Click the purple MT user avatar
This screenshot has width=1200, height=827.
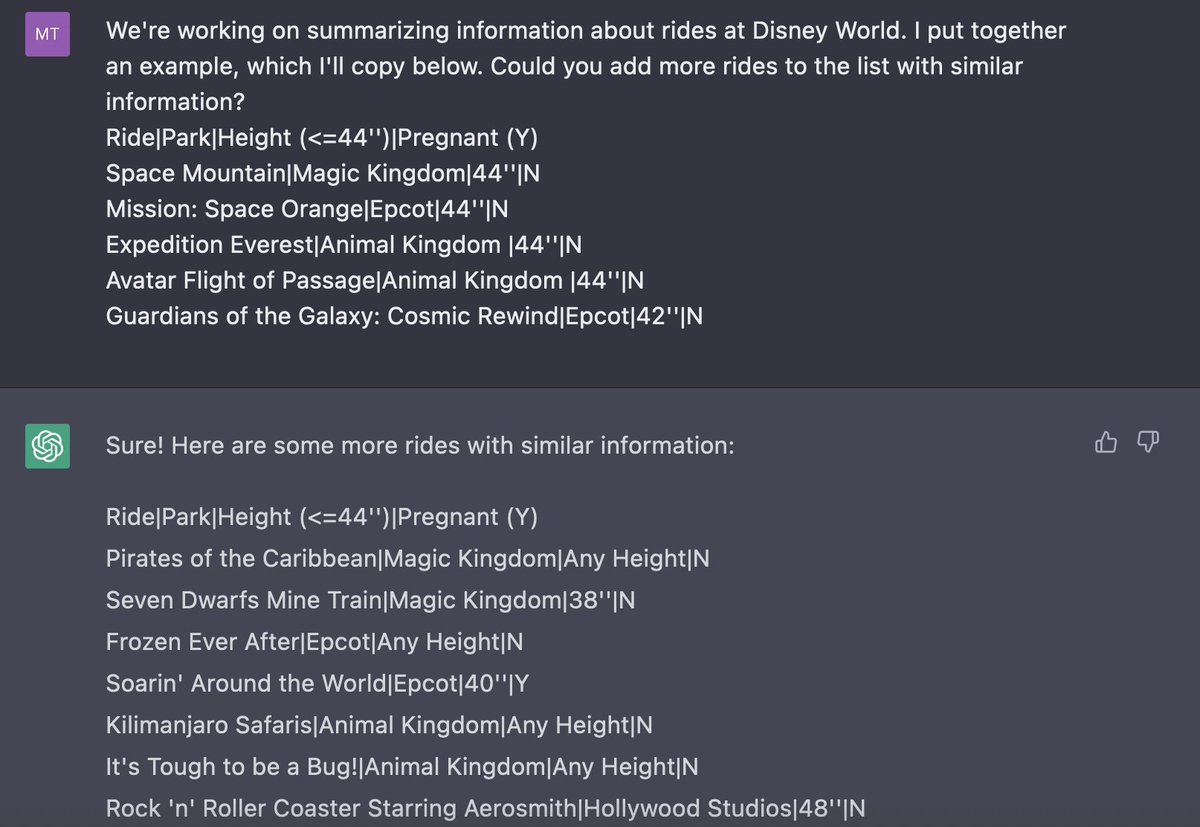[47, 35]
